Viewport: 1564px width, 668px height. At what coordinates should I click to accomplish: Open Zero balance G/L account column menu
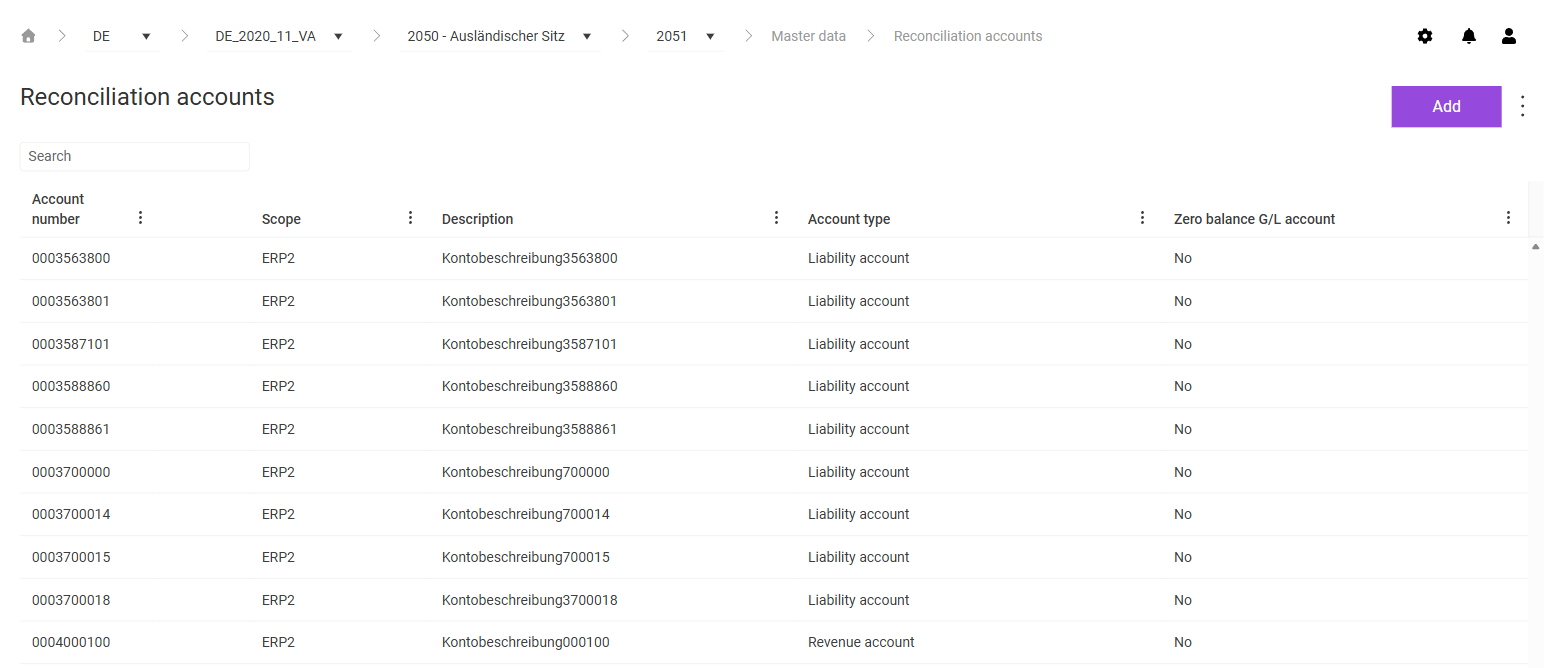point(1508,217)
